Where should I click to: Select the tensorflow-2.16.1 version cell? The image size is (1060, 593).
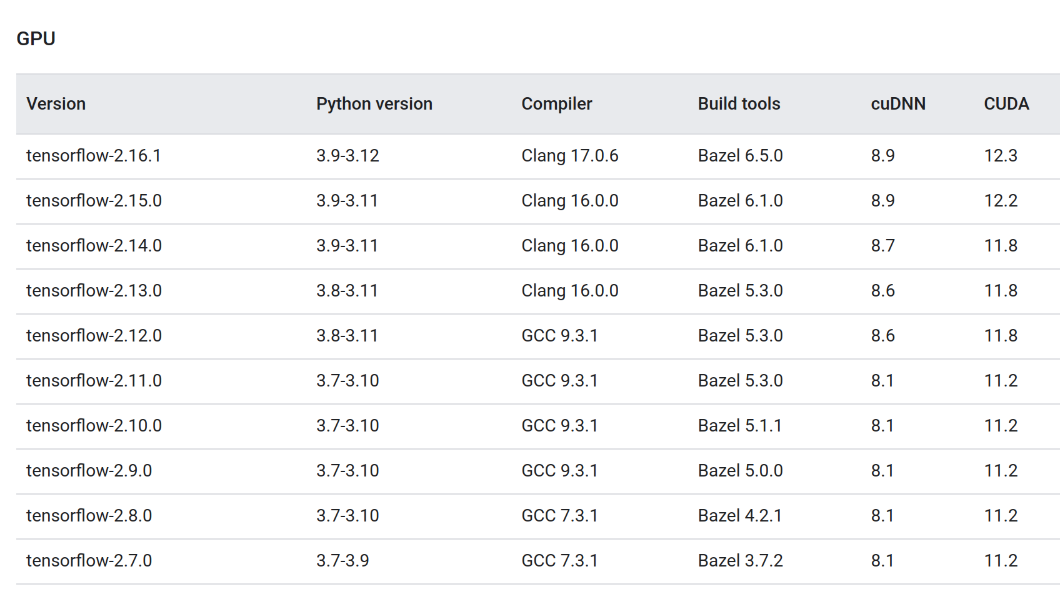[x=94, y=156]
